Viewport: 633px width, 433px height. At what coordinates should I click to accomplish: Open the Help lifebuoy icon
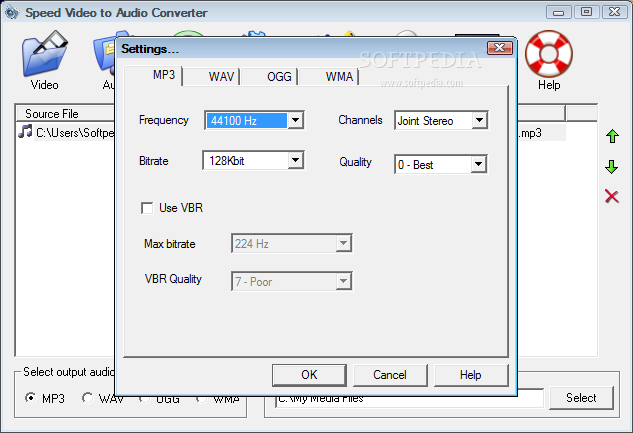pos(549,54)
